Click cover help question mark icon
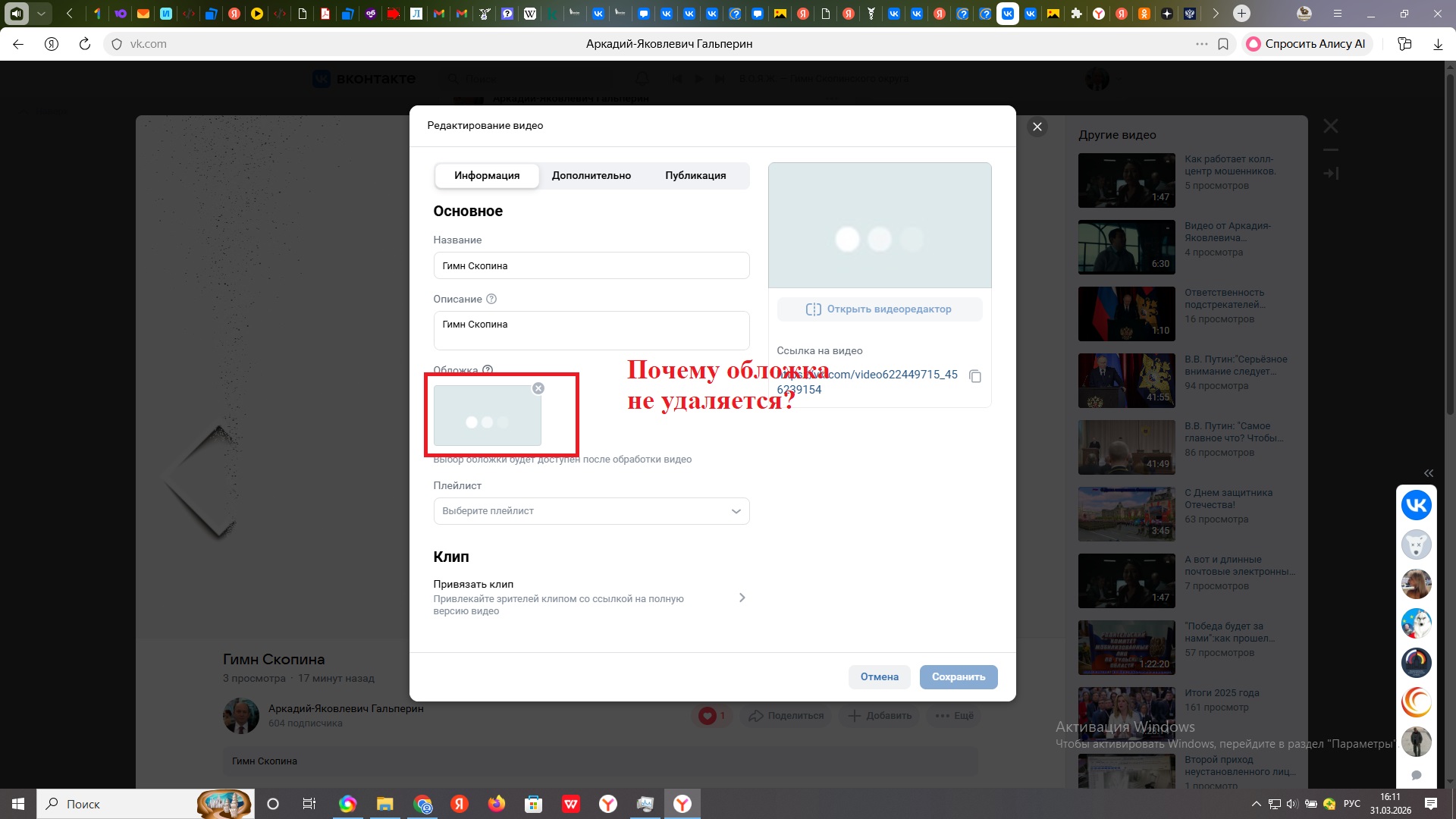 pos(488,370)
